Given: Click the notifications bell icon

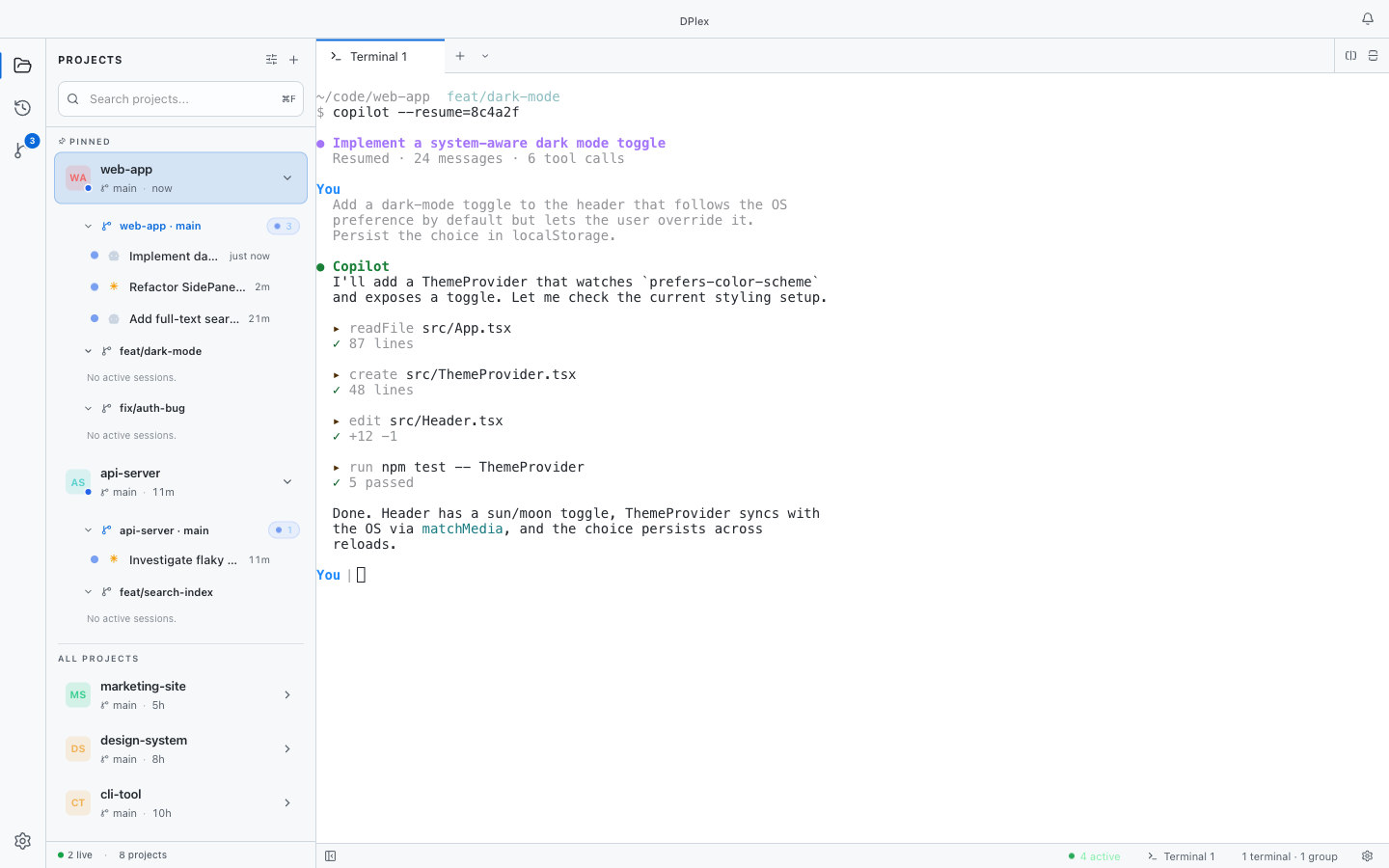Looking at the screenshot, I should (1367, 19).
